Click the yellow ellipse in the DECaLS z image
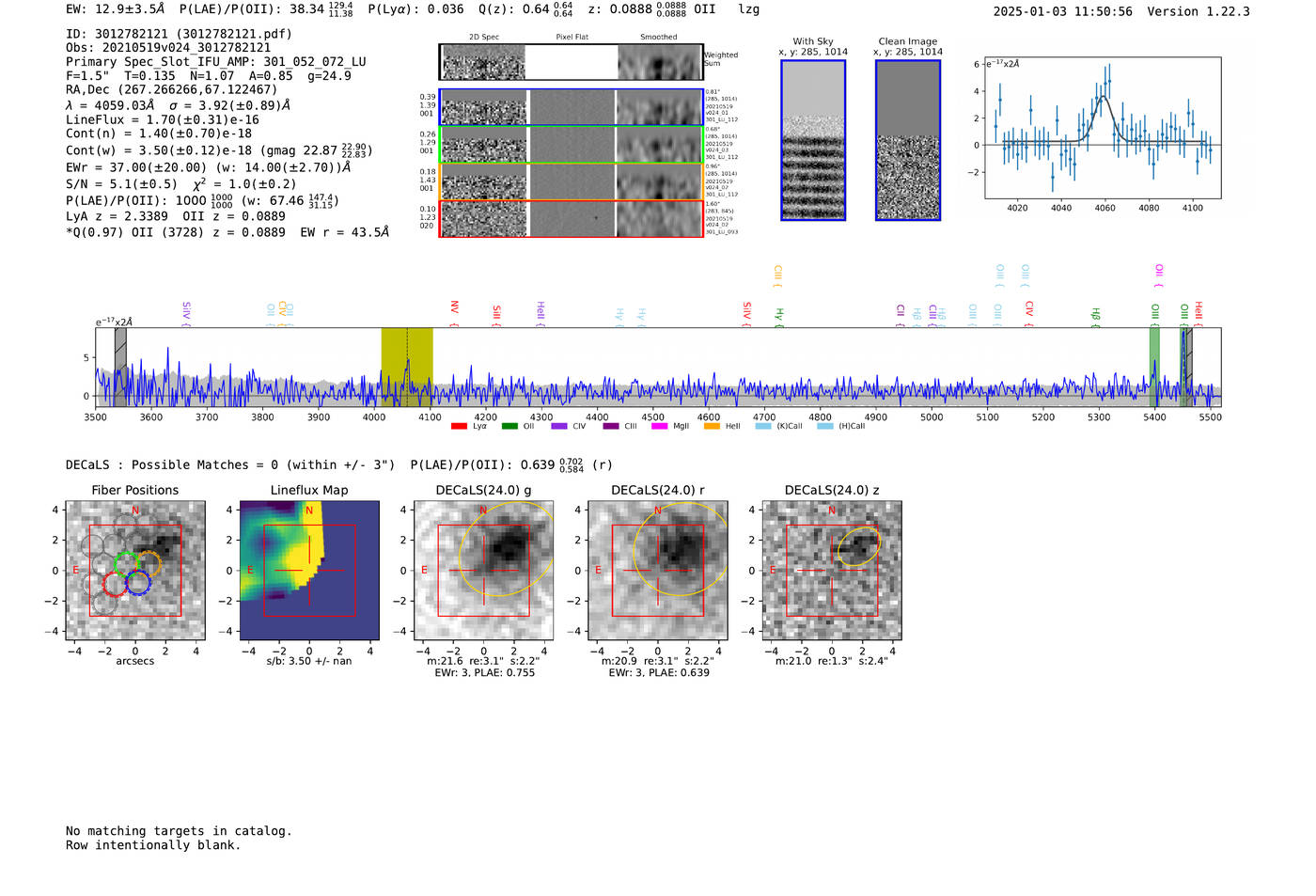The image size is (1316, 896). pyautogui.click(x=858, y=546)
